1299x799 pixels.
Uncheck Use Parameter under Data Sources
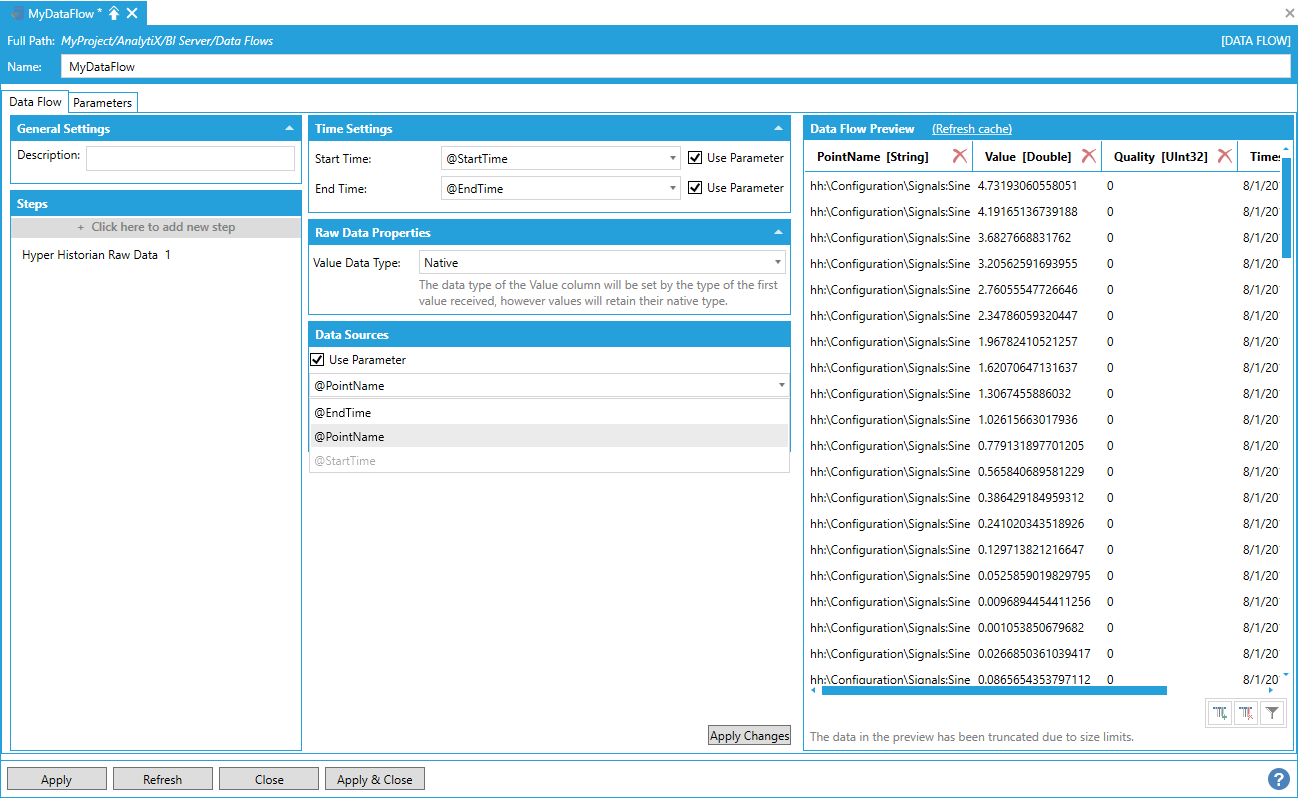pyautogui.click(x=318, y=360)
